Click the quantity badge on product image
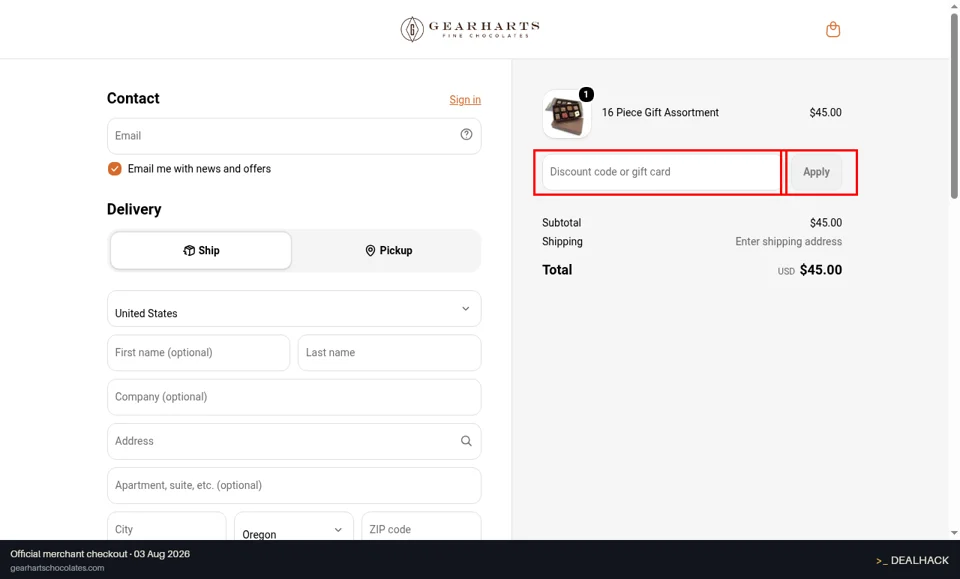960x579 pixels. coord(586,94)
